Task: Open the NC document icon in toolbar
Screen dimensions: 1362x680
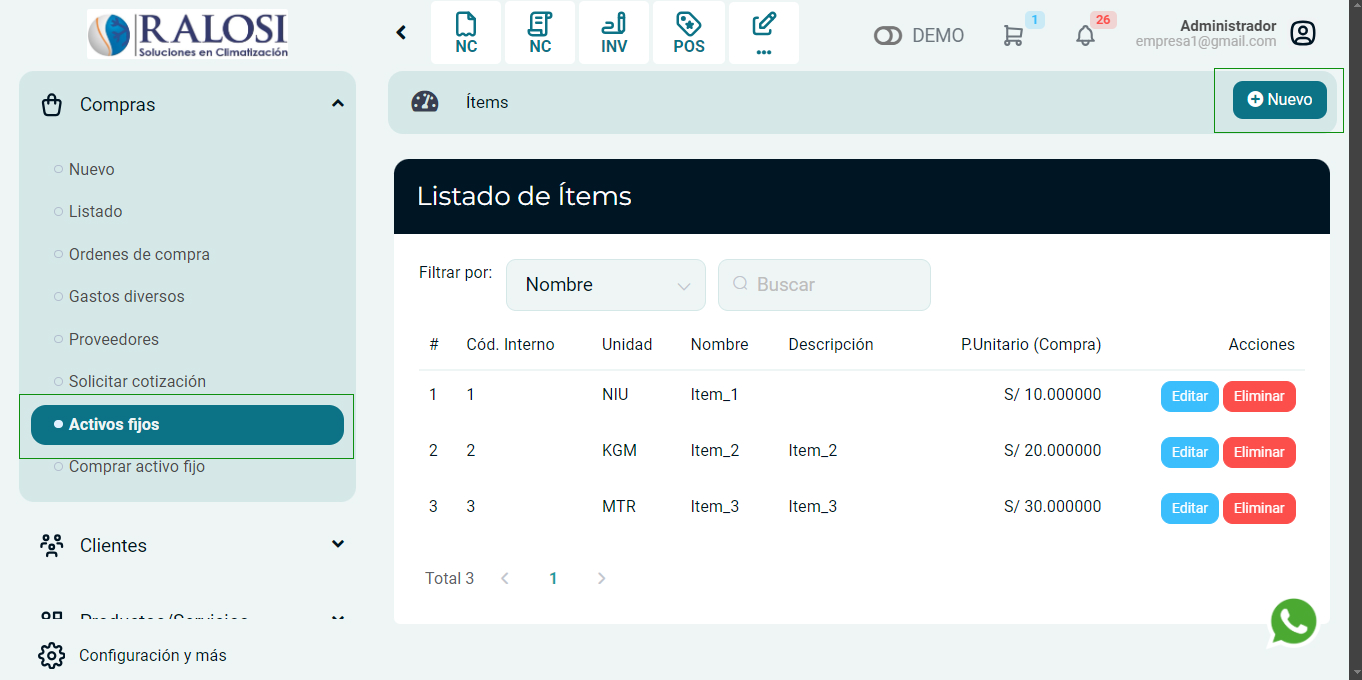Action: [x=466, y=32]
